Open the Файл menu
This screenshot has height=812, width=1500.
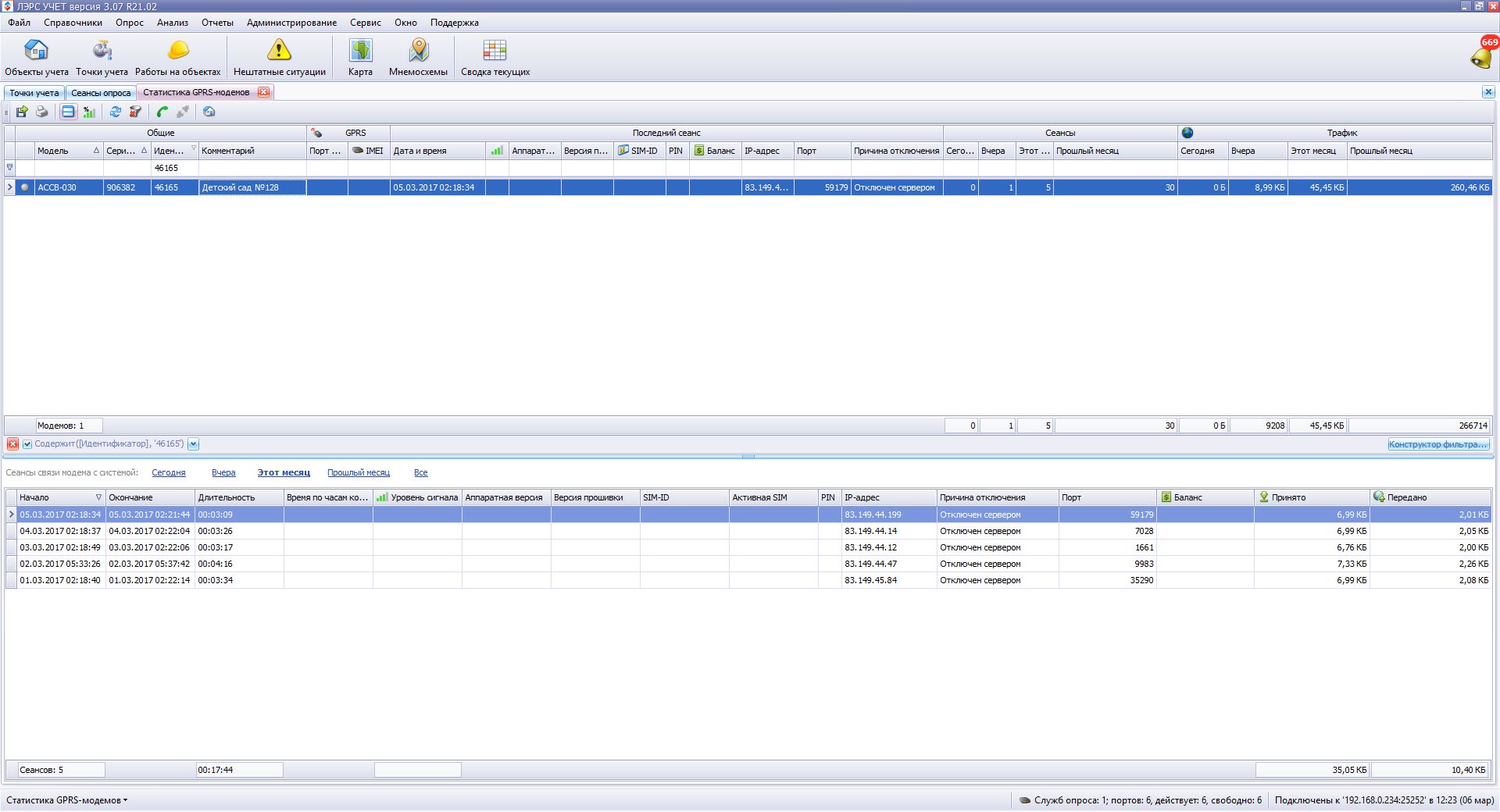(x=19, y=23)
